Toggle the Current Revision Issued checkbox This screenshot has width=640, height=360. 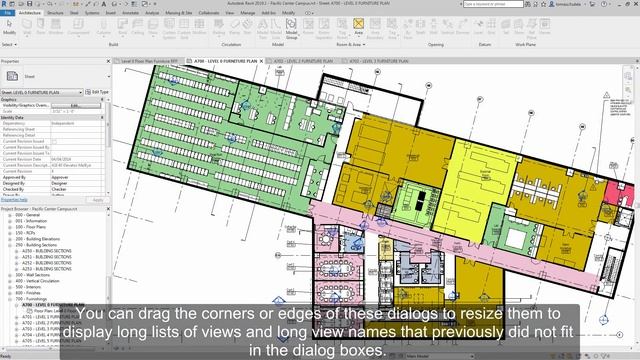click(54, 141)
